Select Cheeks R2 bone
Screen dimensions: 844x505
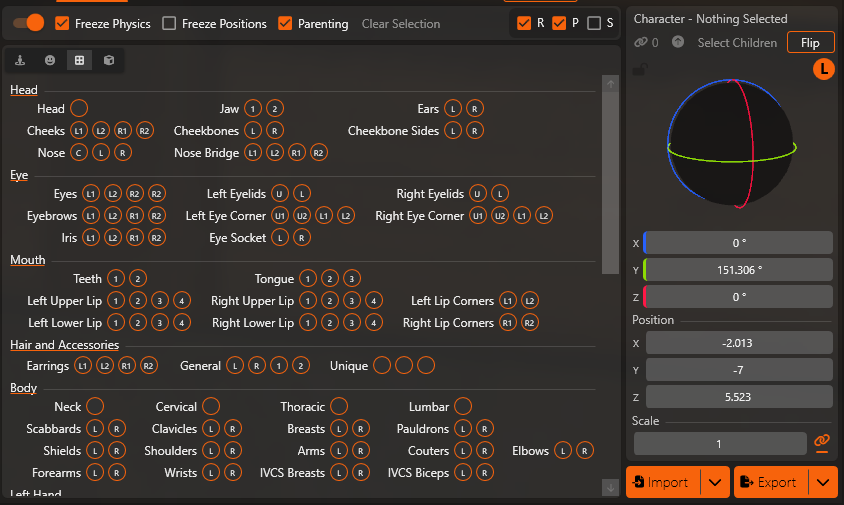[x=144, y=130]
